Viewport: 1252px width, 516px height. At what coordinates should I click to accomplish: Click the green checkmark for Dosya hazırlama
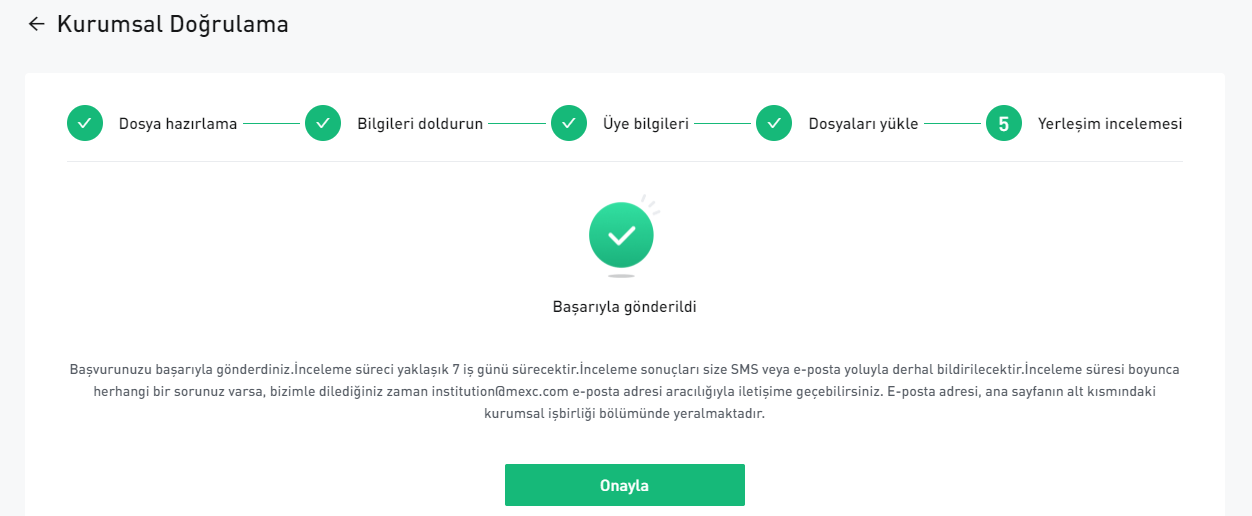[x=85, y=123]
